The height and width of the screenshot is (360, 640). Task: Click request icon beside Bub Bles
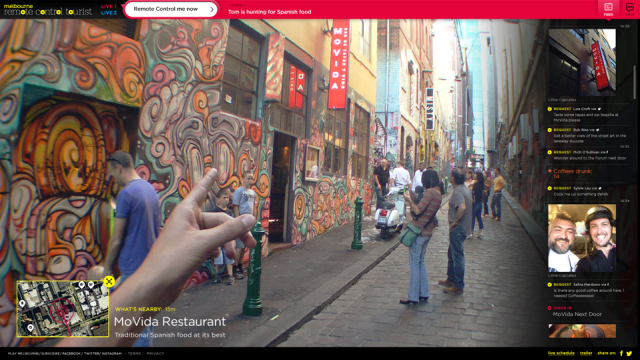(549, 130)
